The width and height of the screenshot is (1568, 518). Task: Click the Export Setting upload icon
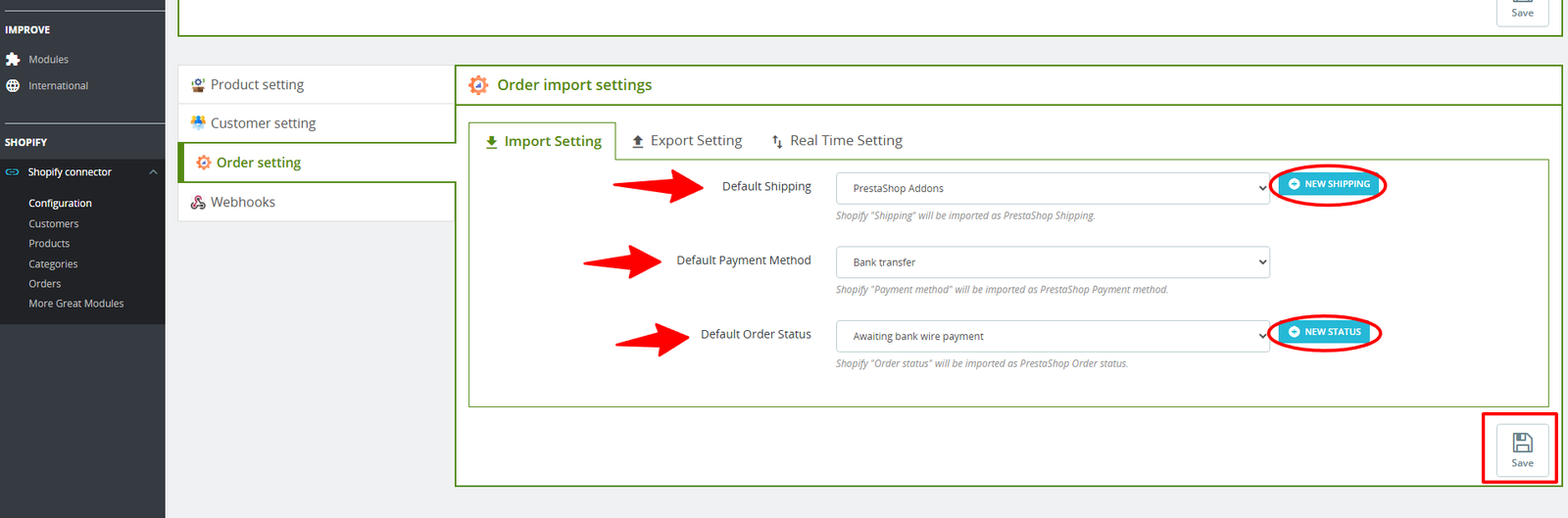tap(638, 142)
